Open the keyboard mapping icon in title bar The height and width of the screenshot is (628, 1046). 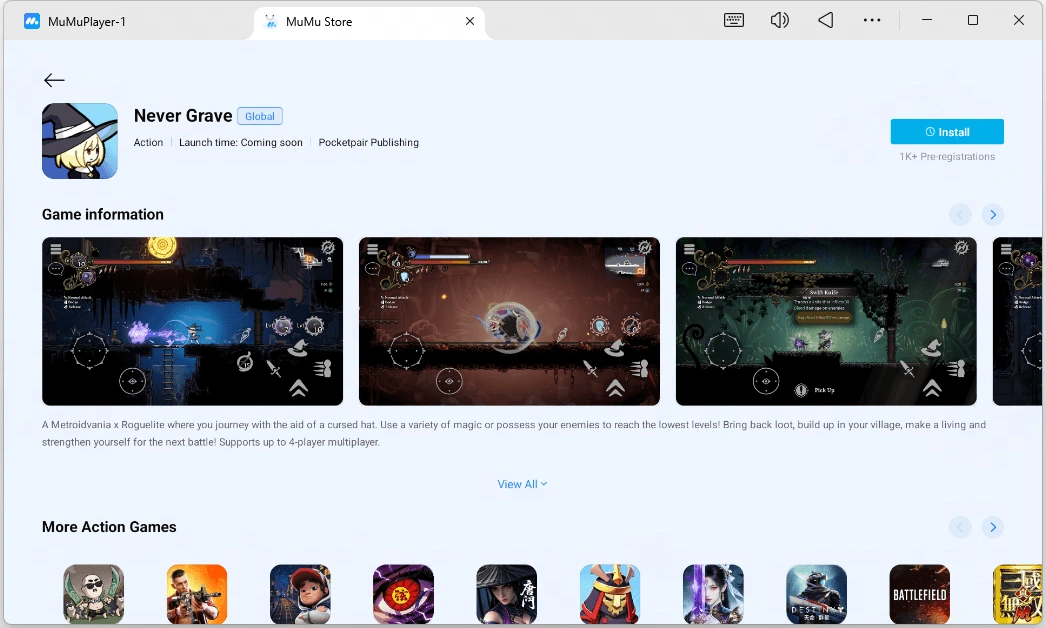[734, 20]
